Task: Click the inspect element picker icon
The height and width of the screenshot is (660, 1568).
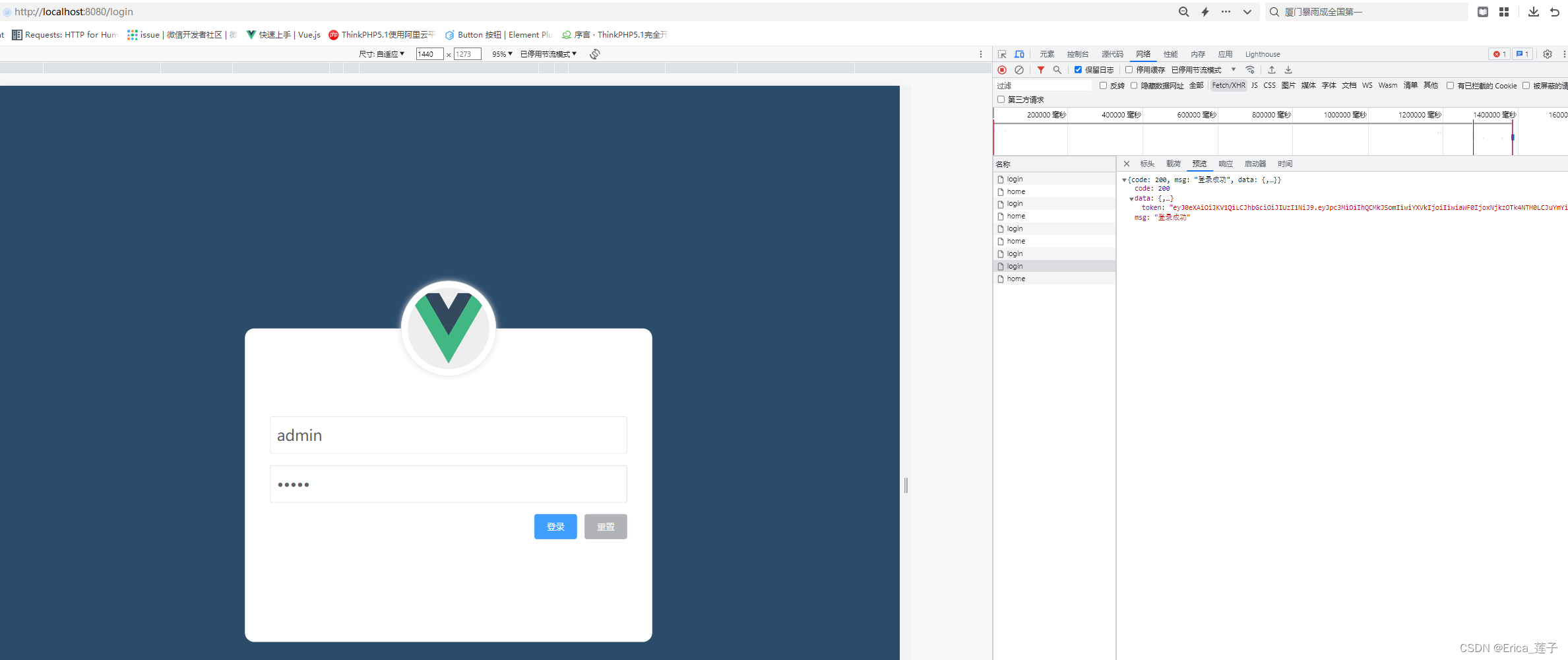Action: [x=1002, y=54]
